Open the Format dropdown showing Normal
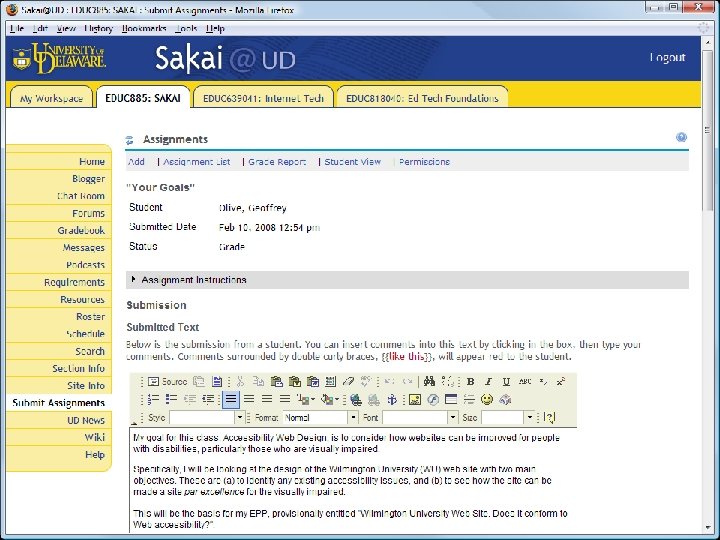720x540 pixels. [320, 417]
